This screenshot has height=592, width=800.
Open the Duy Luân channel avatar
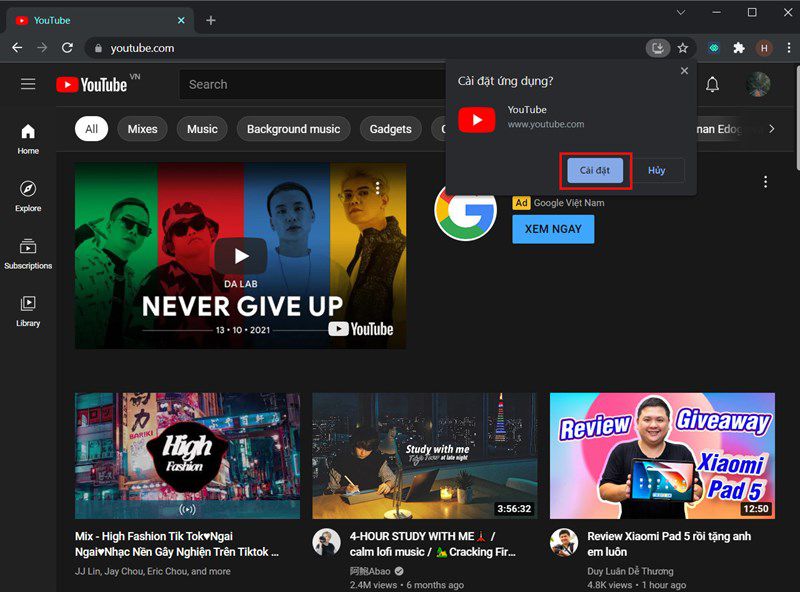coord(564,542)
